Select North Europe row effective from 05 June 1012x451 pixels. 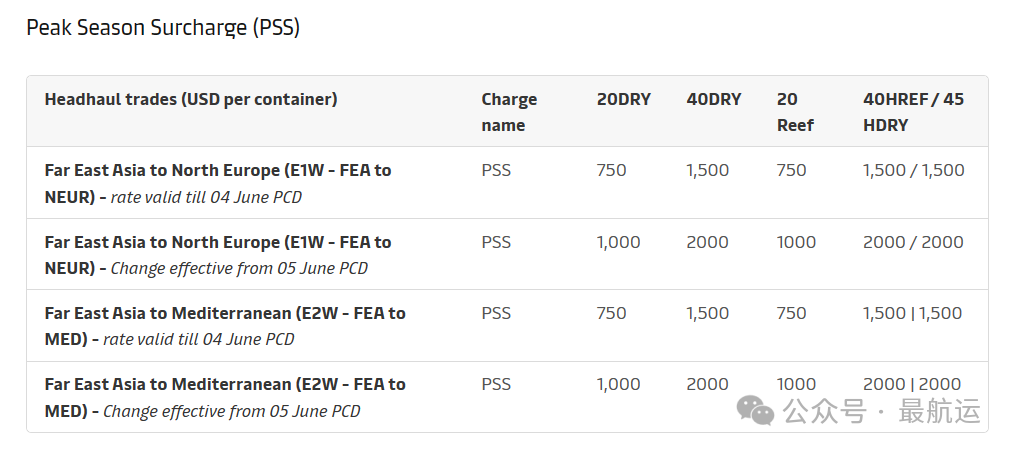[507, 254]
